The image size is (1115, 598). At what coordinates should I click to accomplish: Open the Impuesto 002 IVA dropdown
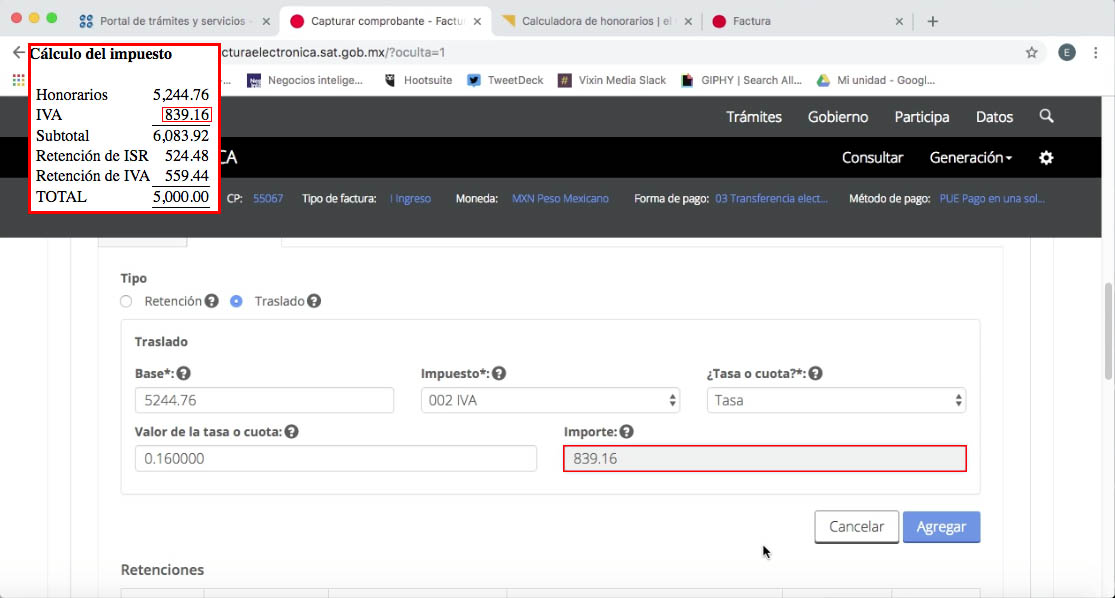tap(550, 400)
